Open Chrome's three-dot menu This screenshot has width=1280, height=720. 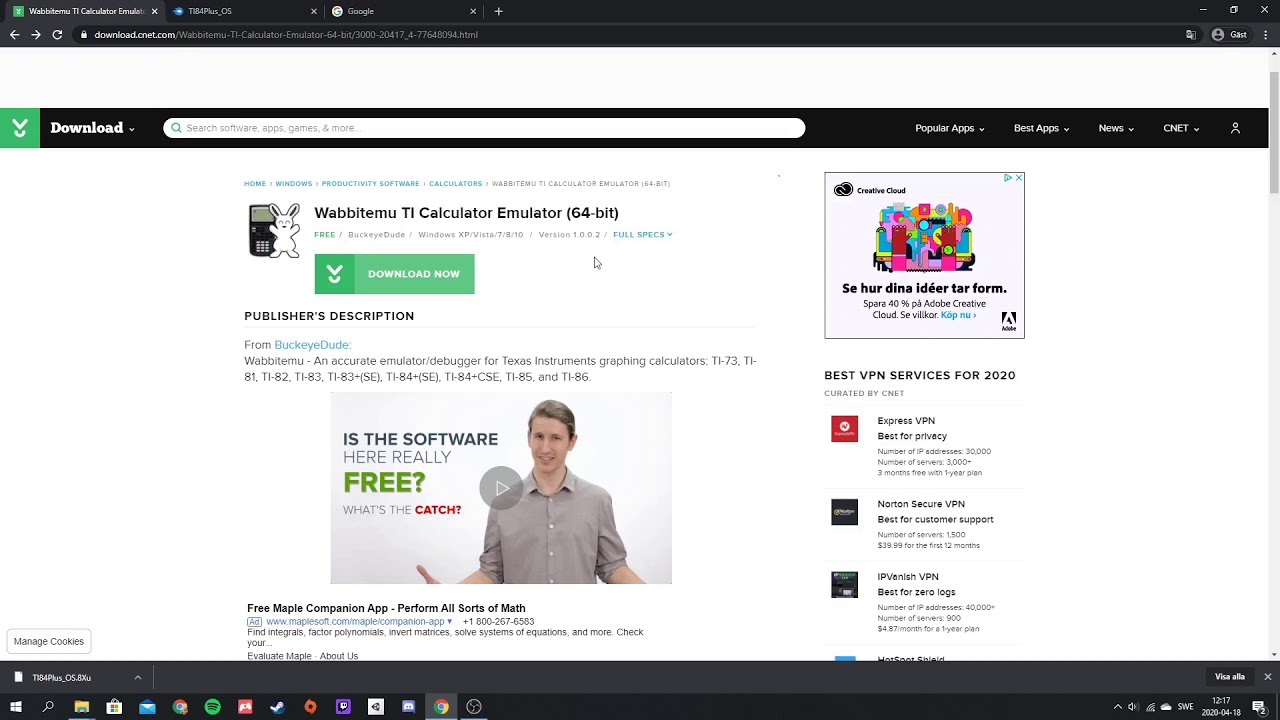click(1266, 34)
